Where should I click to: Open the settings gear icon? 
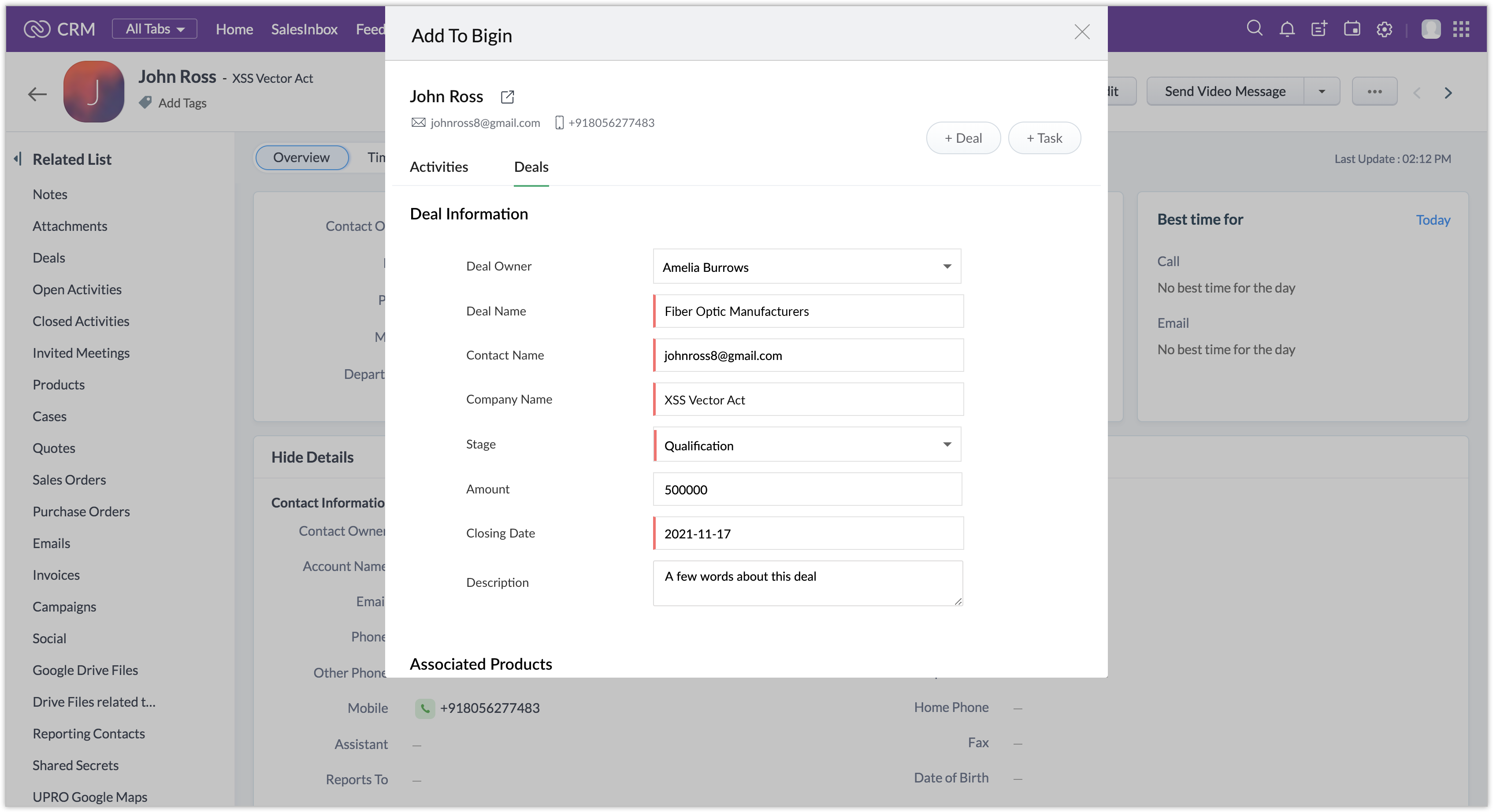point(1384,29)
